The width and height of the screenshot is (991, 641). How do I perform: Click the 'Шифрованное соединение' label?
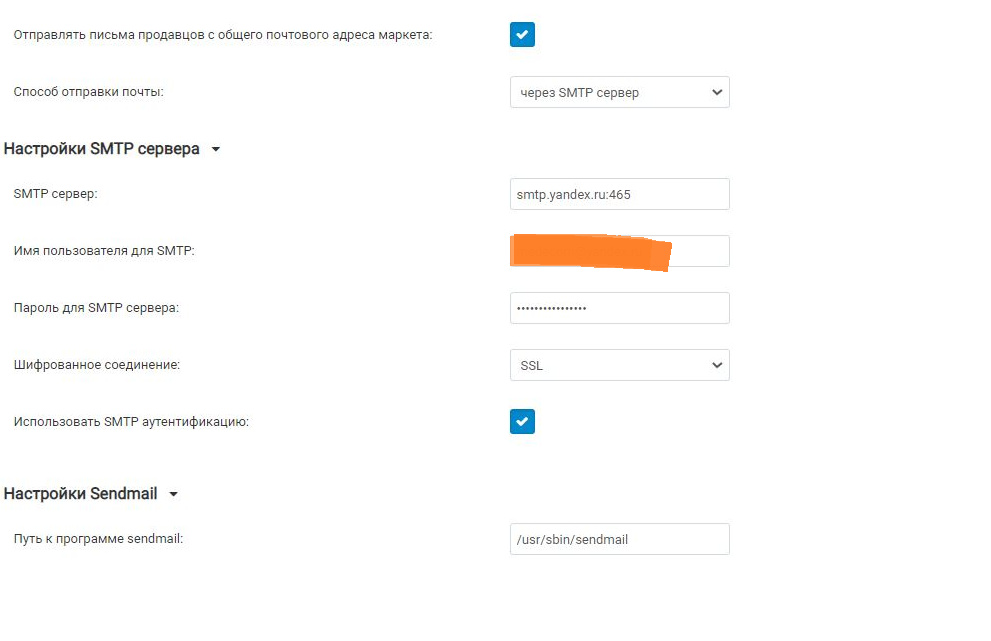click(x=97, y=365)
